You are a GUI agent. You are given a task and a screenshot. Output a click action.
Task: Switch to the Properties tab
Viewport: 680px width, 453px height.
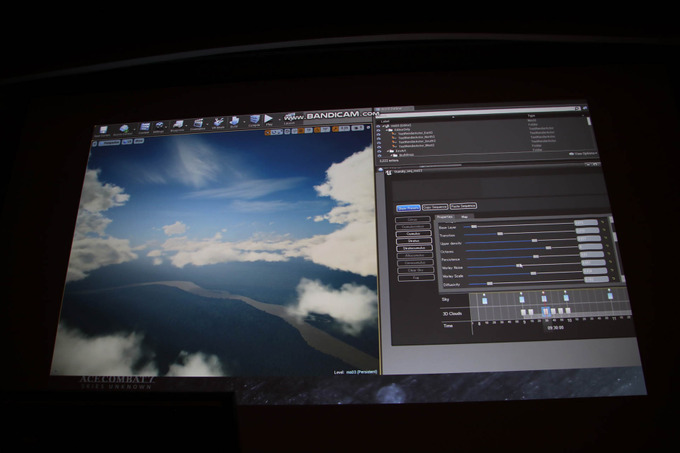tap(445, 217)
